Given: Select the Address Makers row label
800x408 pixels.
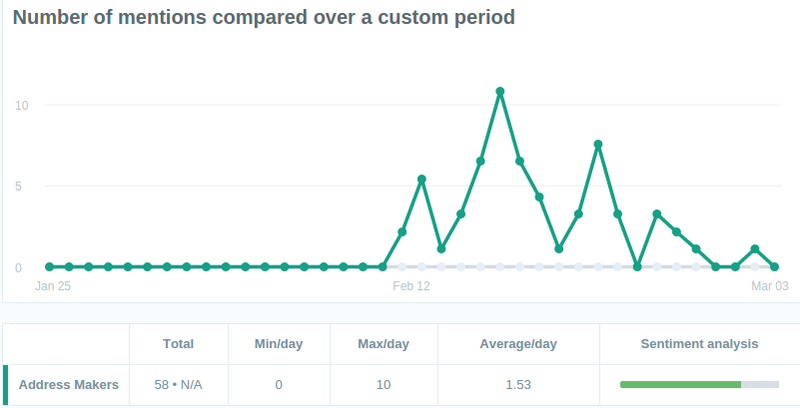Looking at the screenshot, I should (69, 384).
